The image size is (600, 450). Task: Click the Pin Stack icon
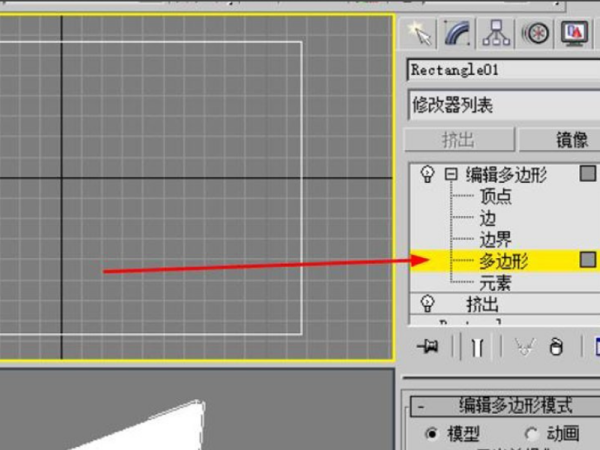pyautogui.click(x=428, y=347)
